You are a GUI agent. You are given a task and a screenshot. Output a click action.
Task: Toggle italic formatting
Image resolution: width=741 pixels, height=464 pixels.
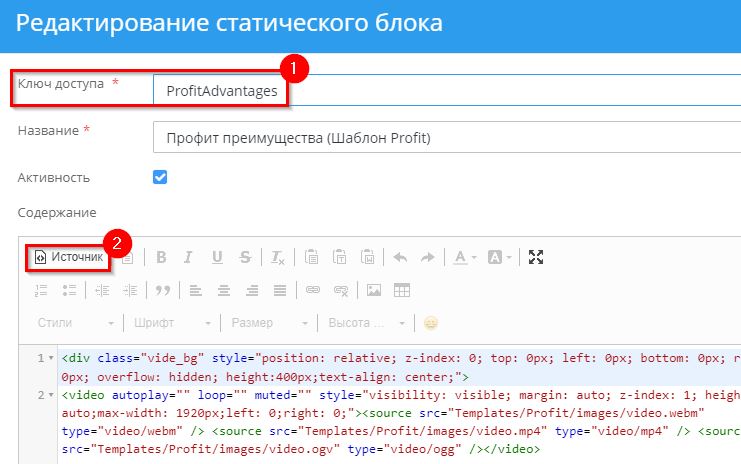click(x=189, y=257)
